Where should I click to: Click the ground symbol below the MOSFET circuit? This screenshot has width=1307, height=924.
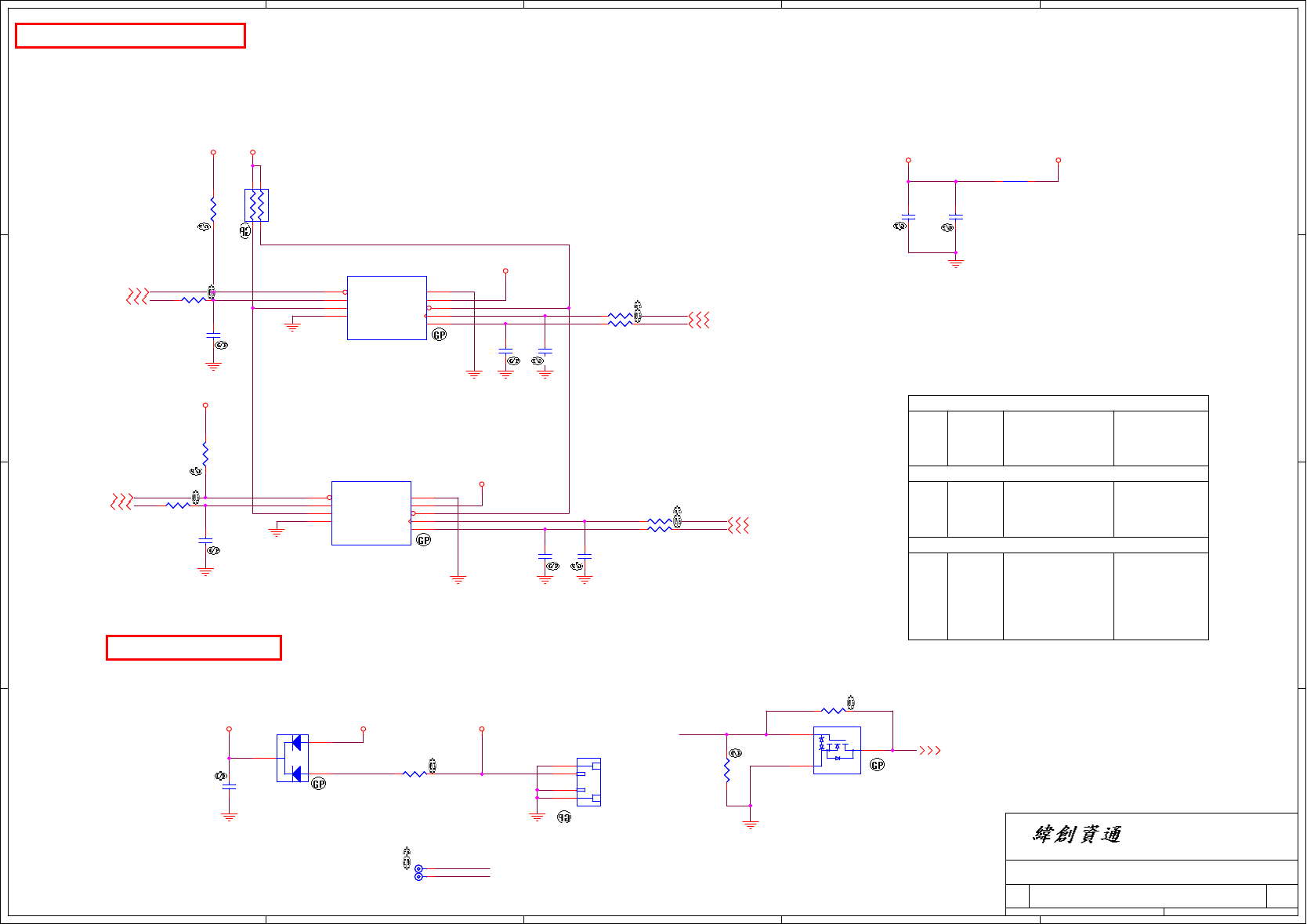coord(750,824)
